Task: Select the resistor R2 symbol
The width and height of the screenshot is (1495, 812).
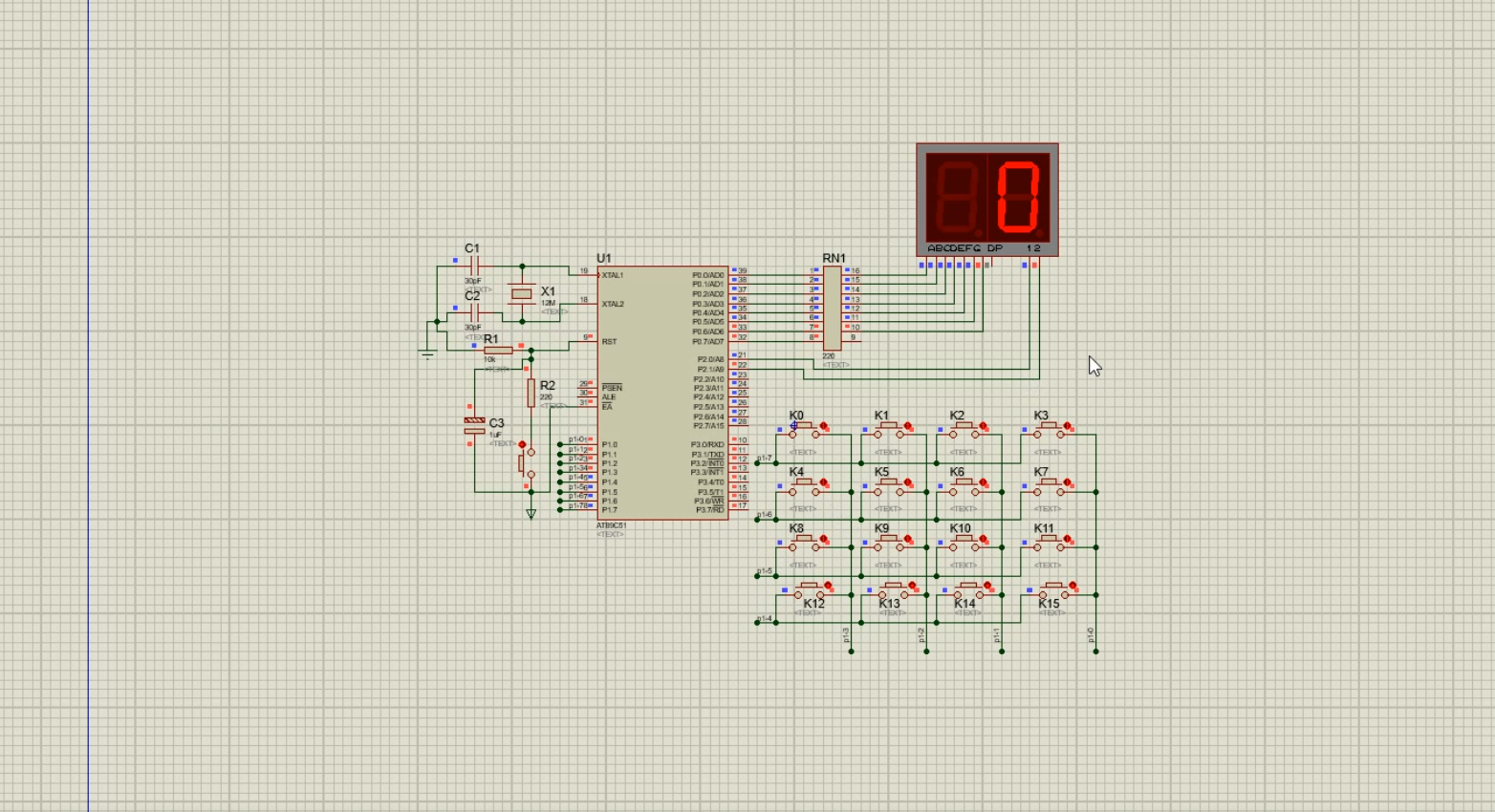Action: pos(531,392)
